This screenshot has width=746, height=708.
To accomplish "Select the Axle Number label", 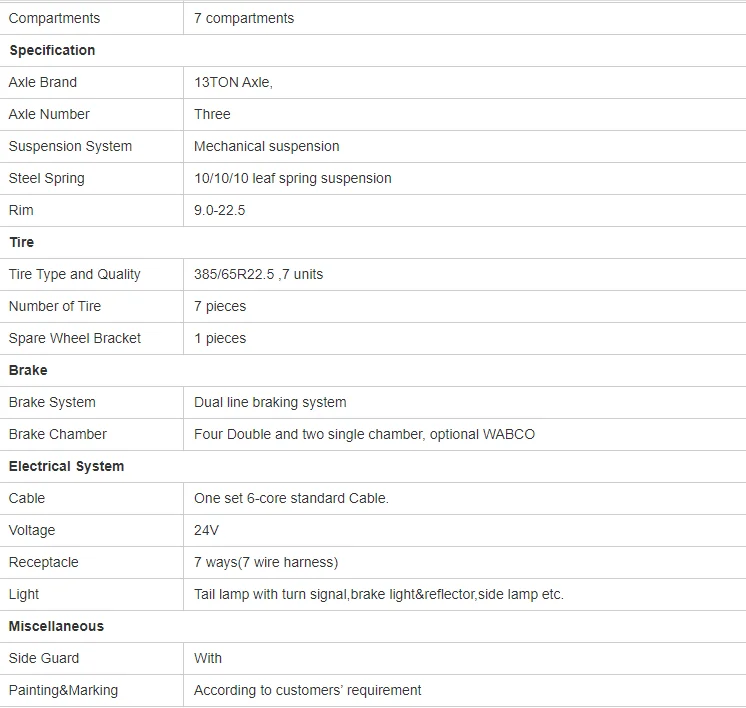I will tap(49, 114).
